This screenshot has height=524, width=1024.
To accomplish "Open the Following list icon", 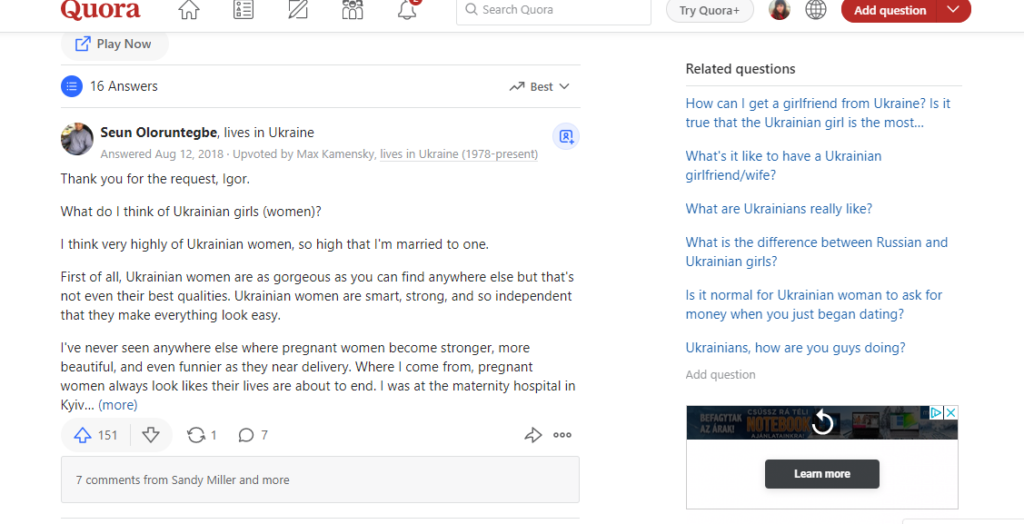I will [243, 11].
